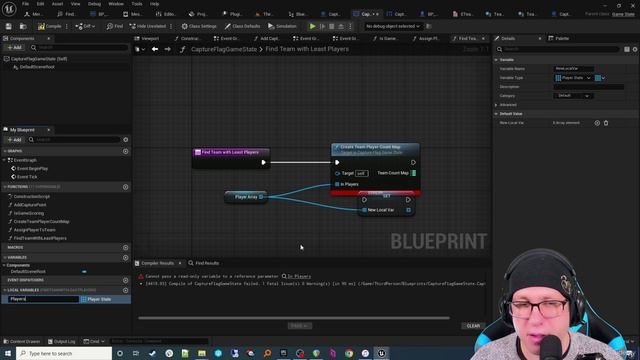Compile the blueprint

coord(50,26)
